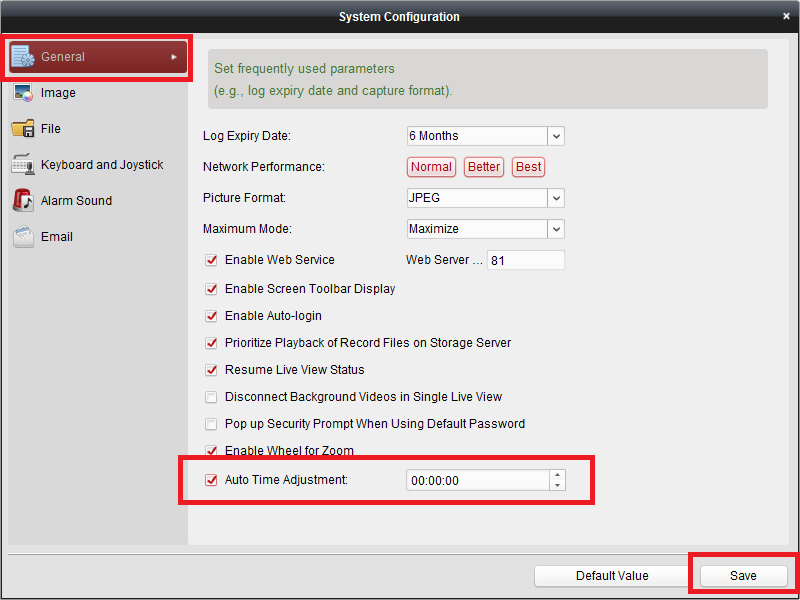Open the Alarm Sound settings tab
This screenshot has width=800, height=600.
click(76, 201)
